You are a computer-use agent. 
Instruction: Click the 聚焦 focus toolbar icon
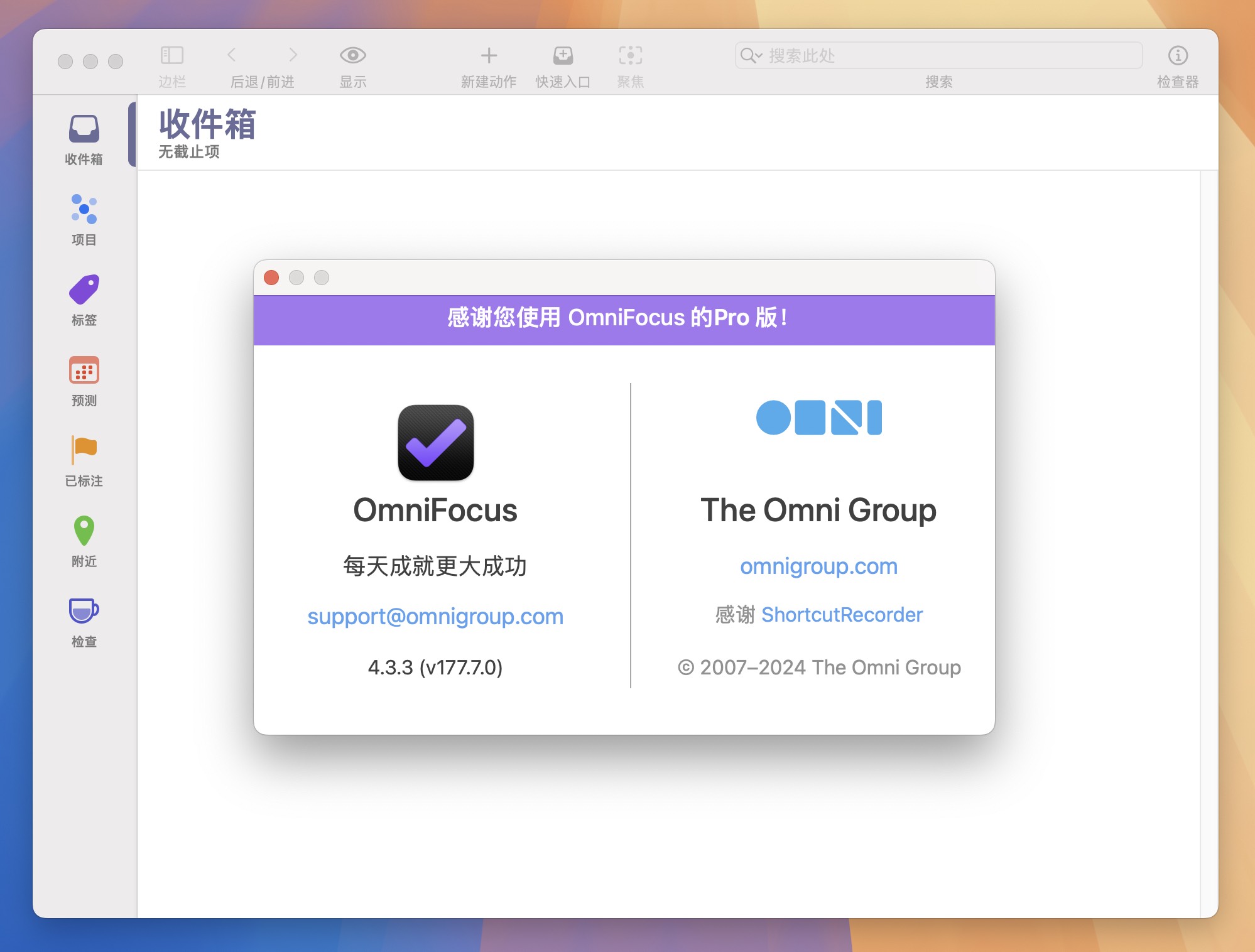pos(630,55)
